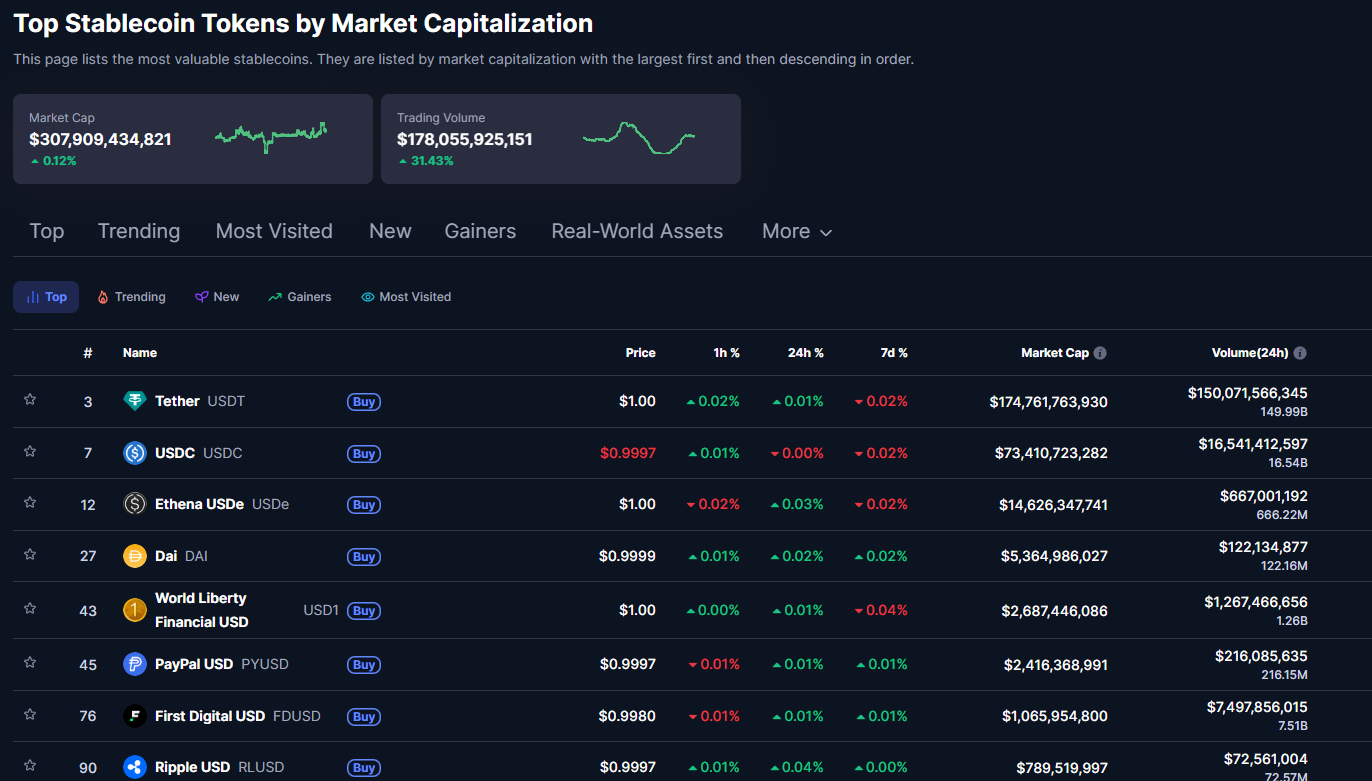Click USDC price $0.9997 in red
The height and width of the screenshot is (781, 1372).
(628, 453)
